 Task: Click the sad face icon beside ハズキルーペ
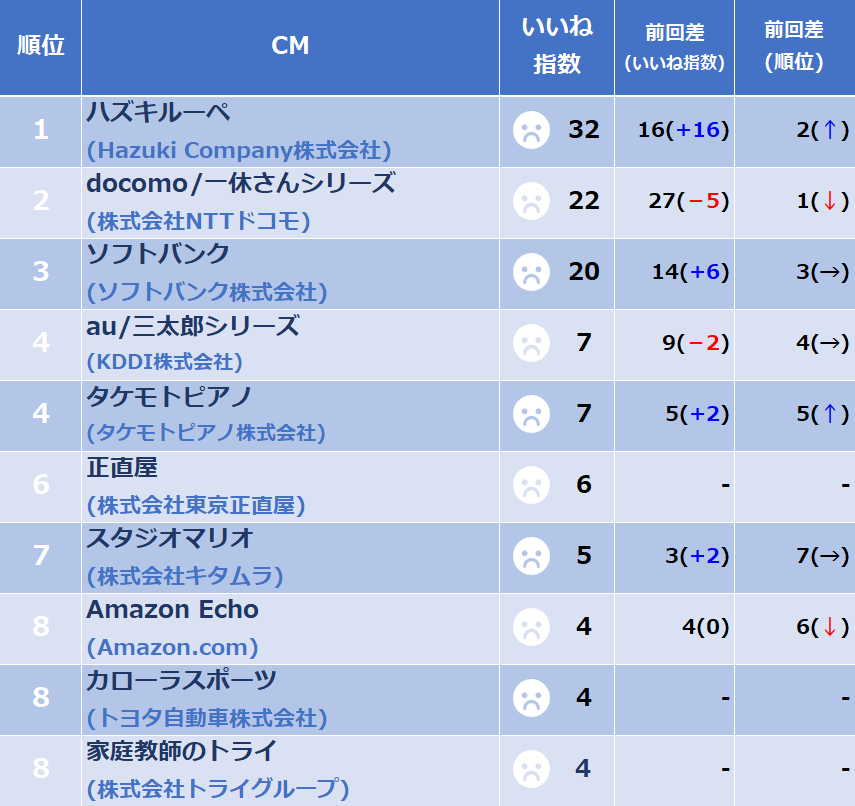tap(531, 130)
